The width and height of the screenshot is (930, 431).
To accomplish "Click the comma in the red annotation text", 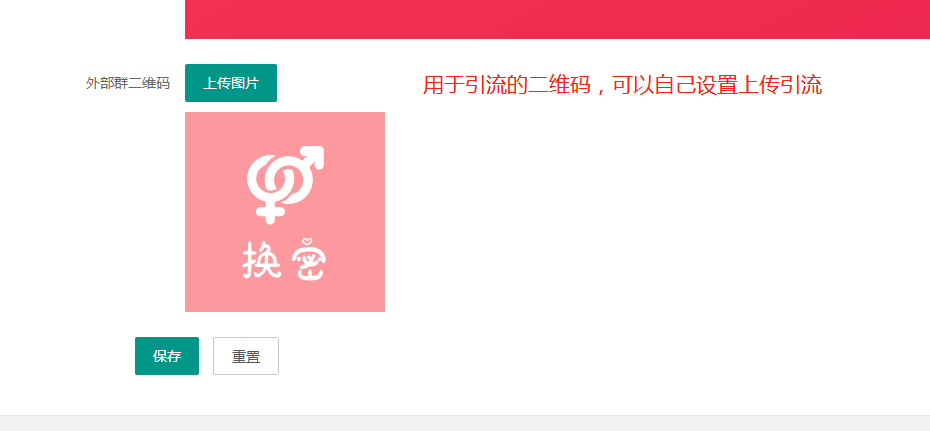I will tap(601, 90).
